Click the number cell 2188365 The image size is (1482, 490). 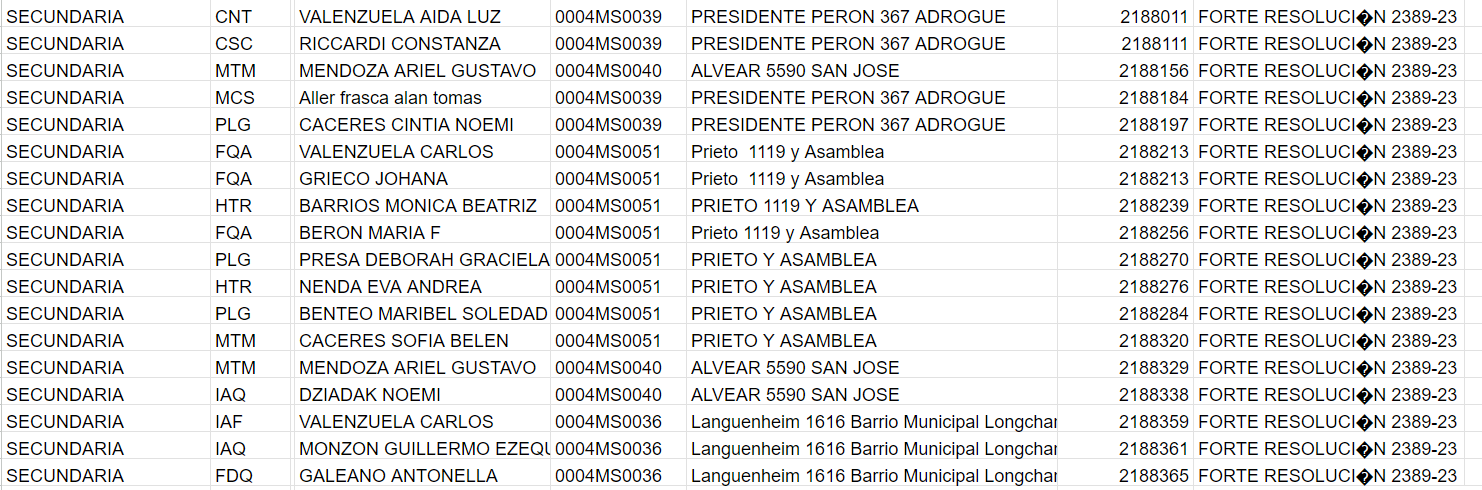click(x=1154, y=476)
